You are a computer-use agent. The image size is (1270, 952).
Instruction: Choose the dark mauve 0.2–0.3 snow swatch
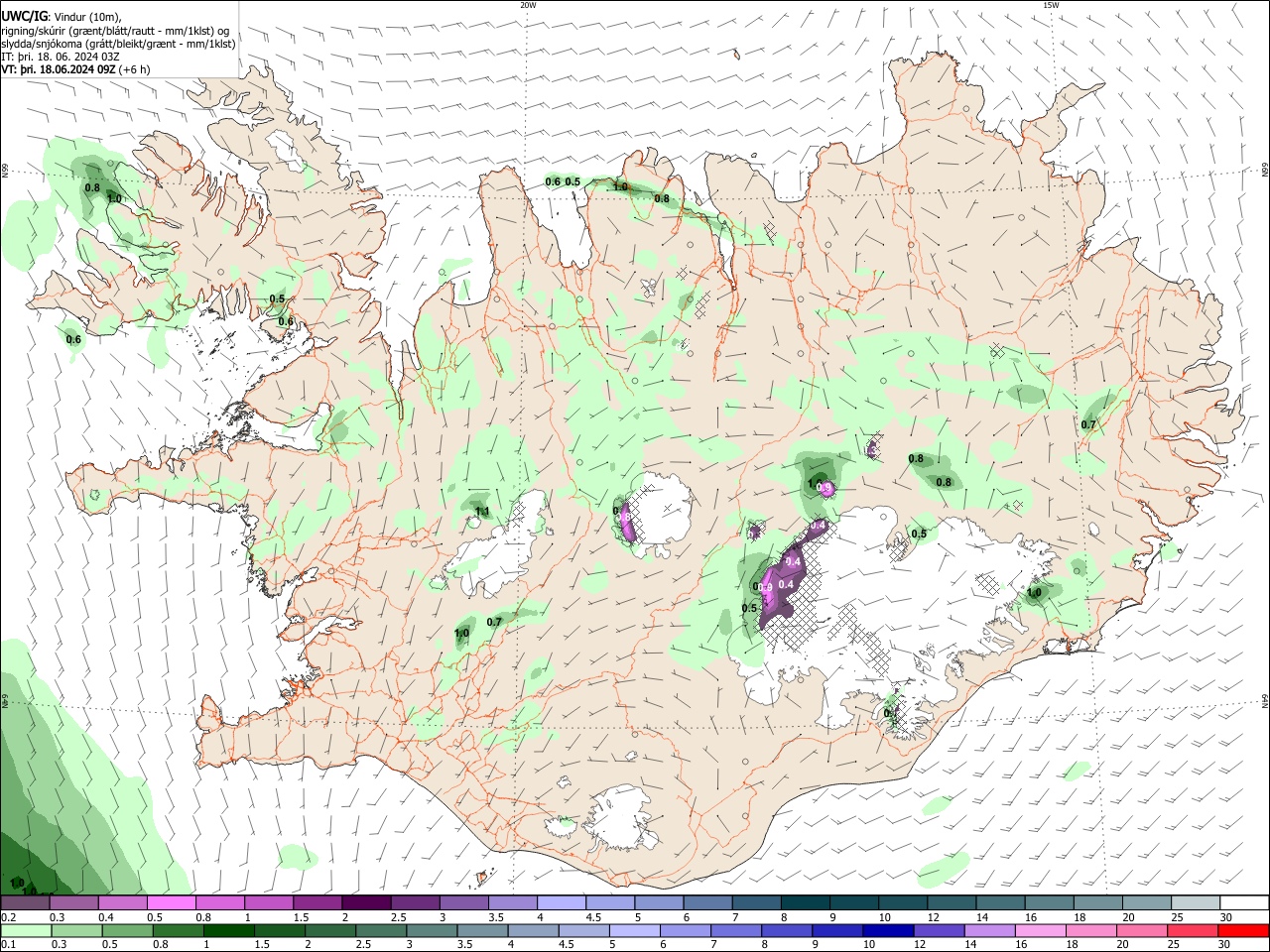pyautogui.click(x=25, y=903)
